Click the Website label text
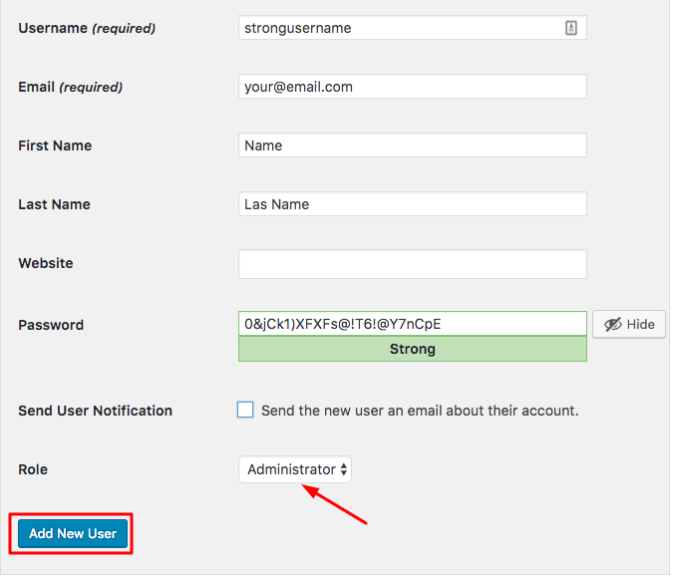This screenshot has width=678, height=582. [x=46, y=263]
